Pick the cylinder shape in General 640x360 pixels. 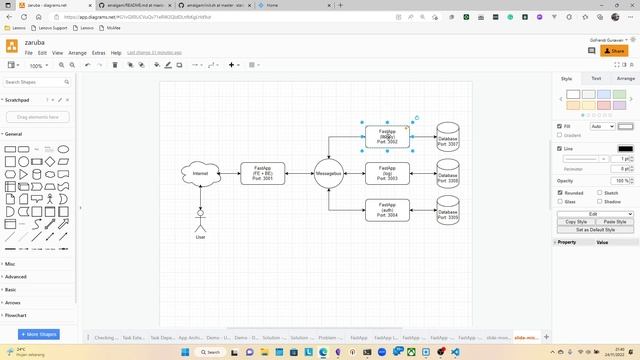coord(37,174)
